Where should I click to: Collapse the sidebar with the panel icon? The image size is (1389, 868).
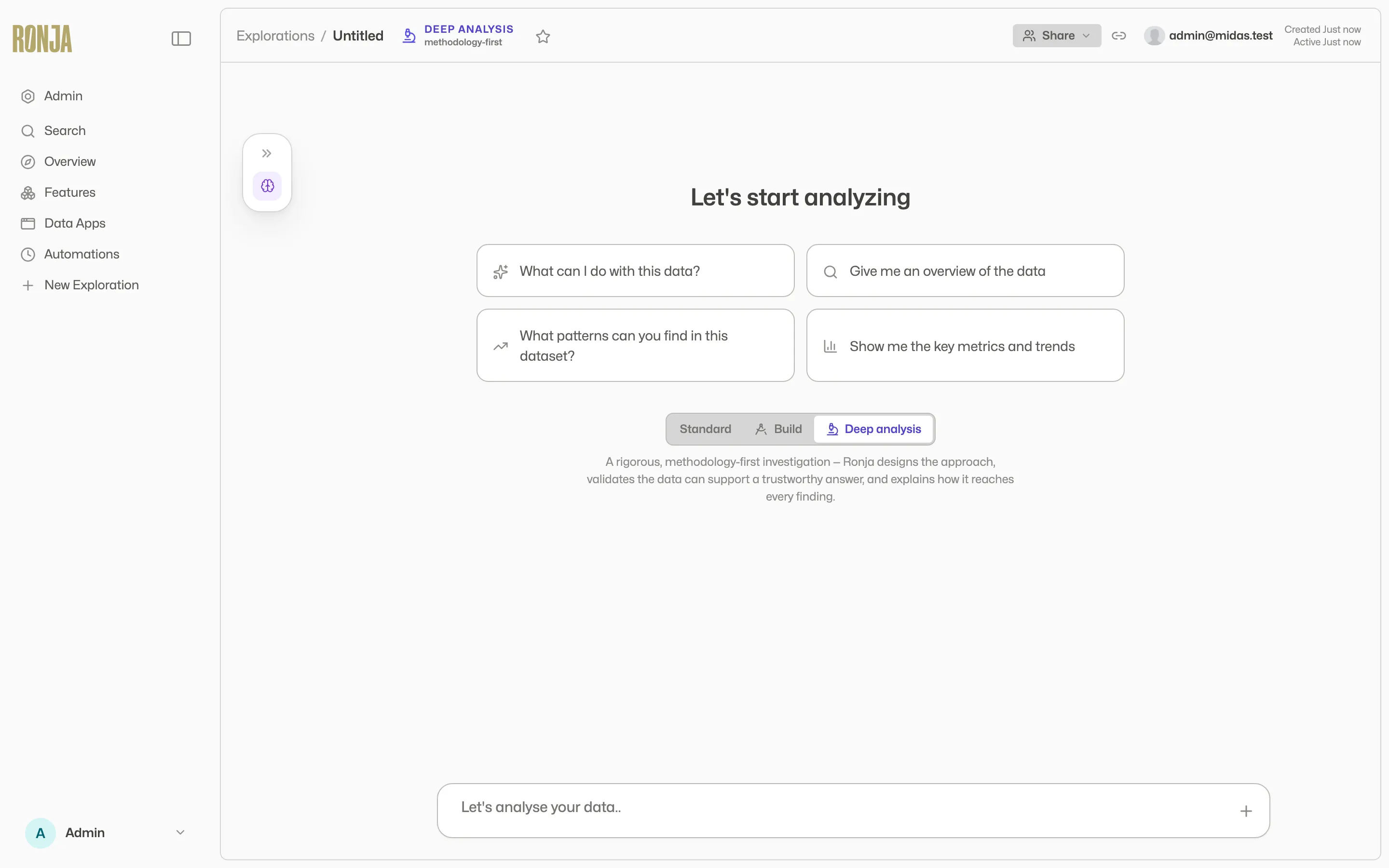coord(181,39)
